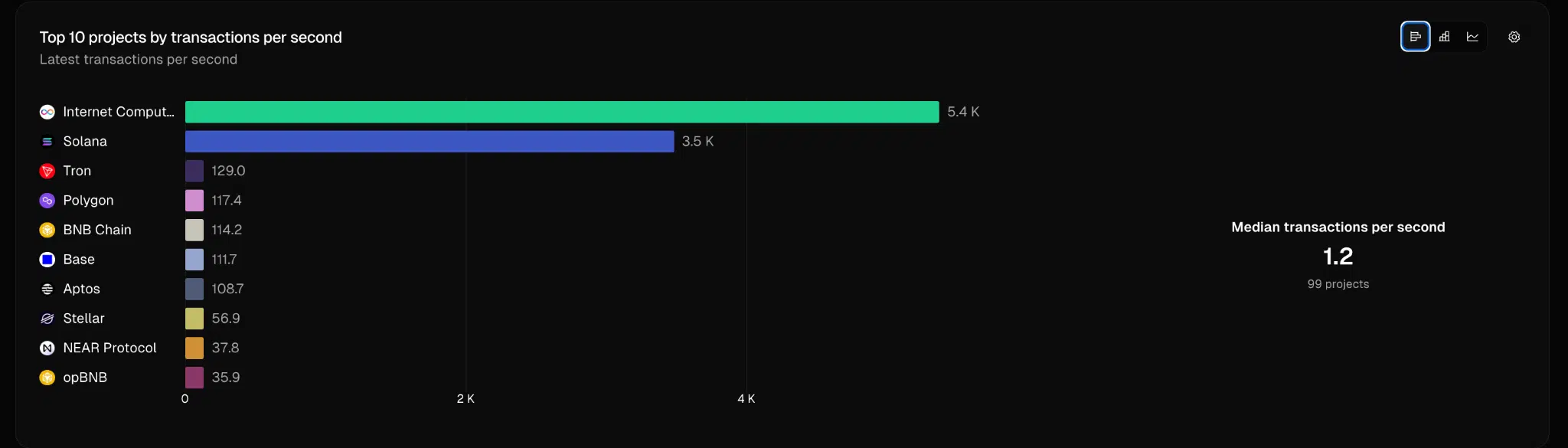
Task: Click the Stellar logo icon
Action: (x=47, y=319)
